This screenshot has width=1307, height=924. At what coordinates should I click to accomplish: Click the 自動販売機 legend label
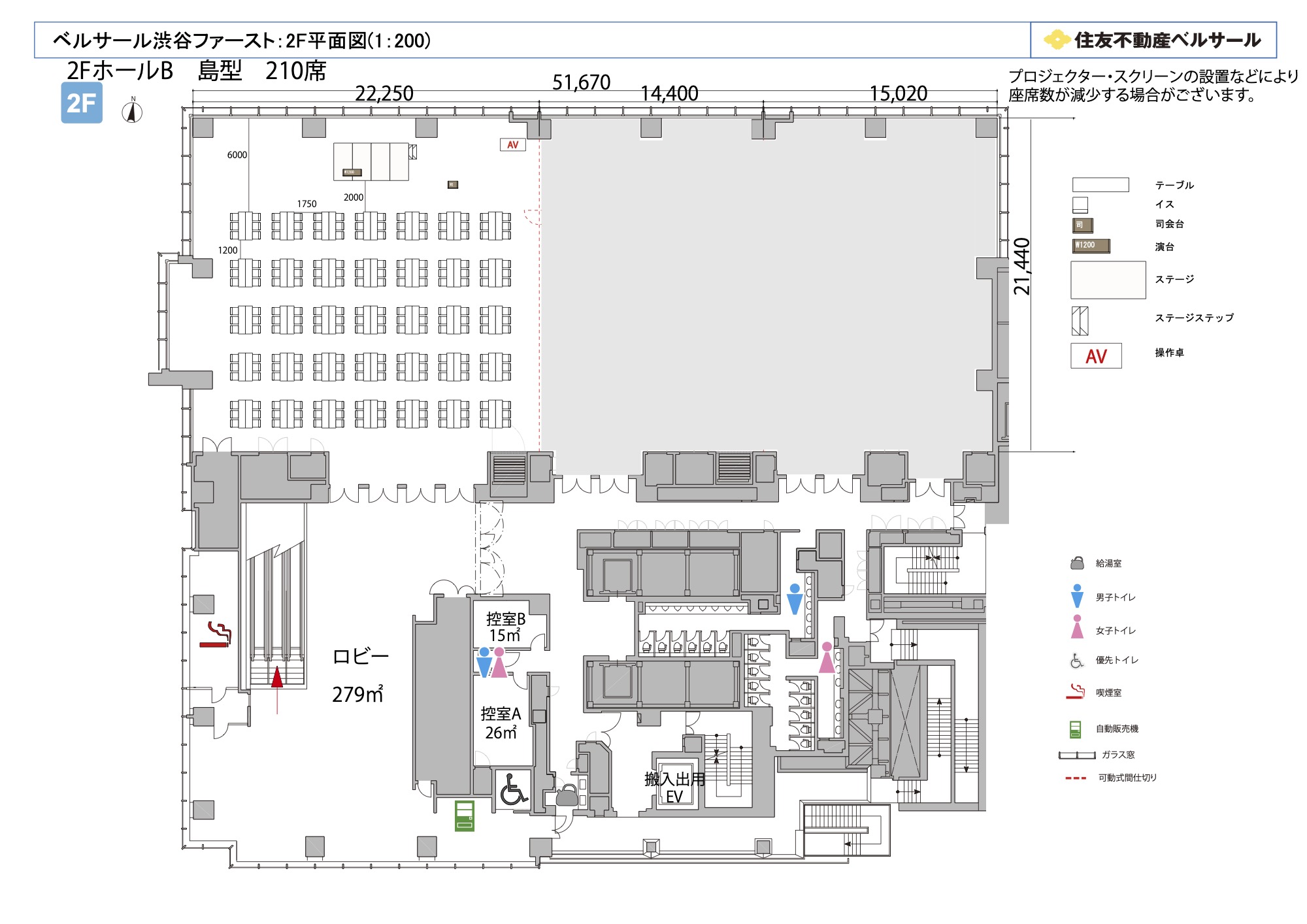click(1117, 729)
